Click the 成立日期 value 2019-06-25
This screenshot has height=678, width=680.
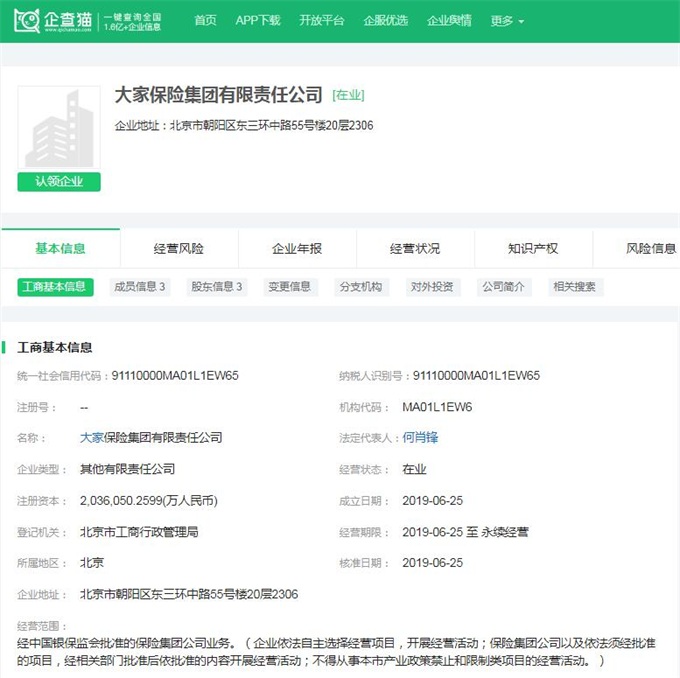(432, 501)
